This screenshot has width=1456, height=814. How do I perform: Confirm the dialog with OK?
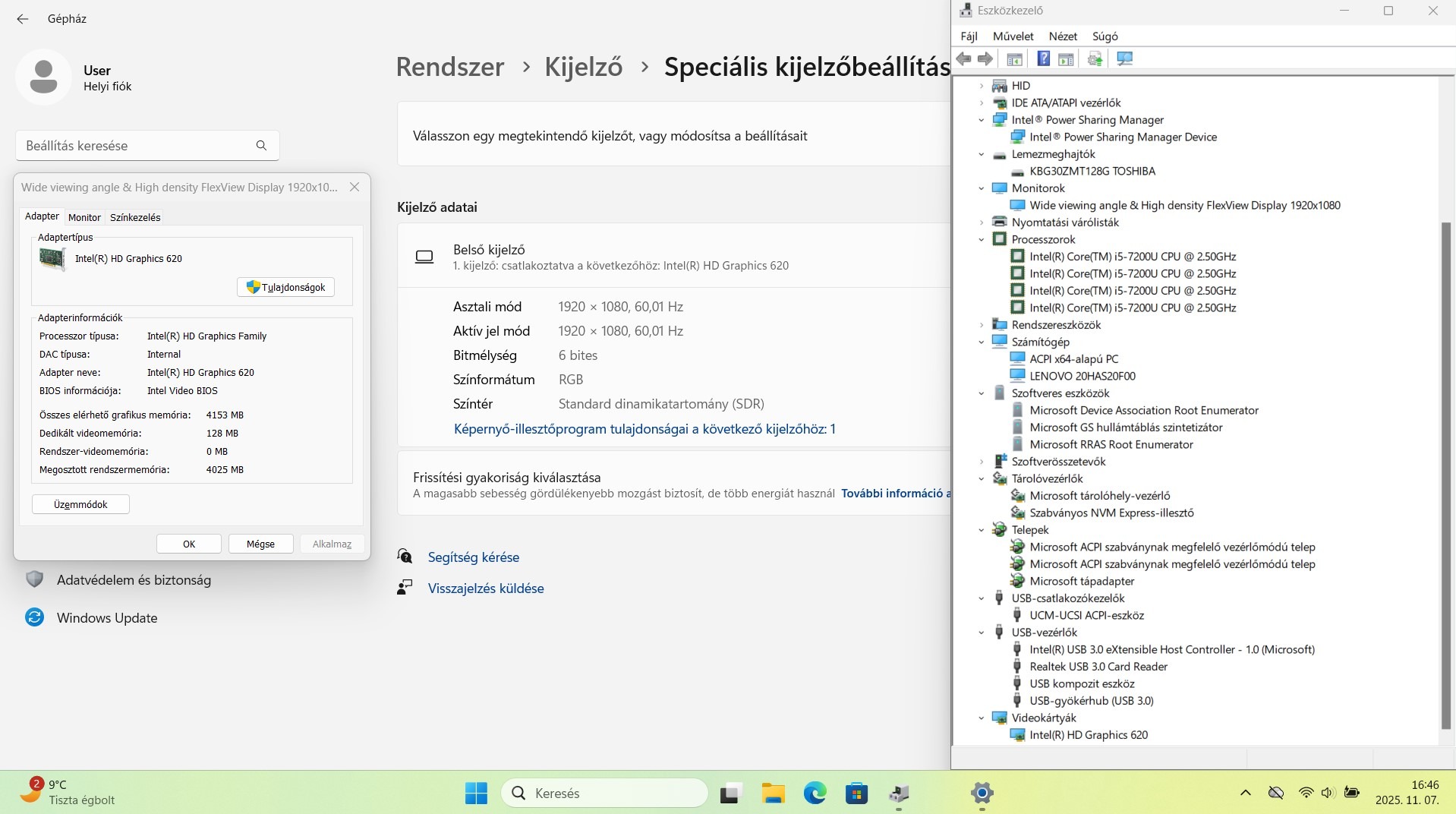[x=189, y=544]
